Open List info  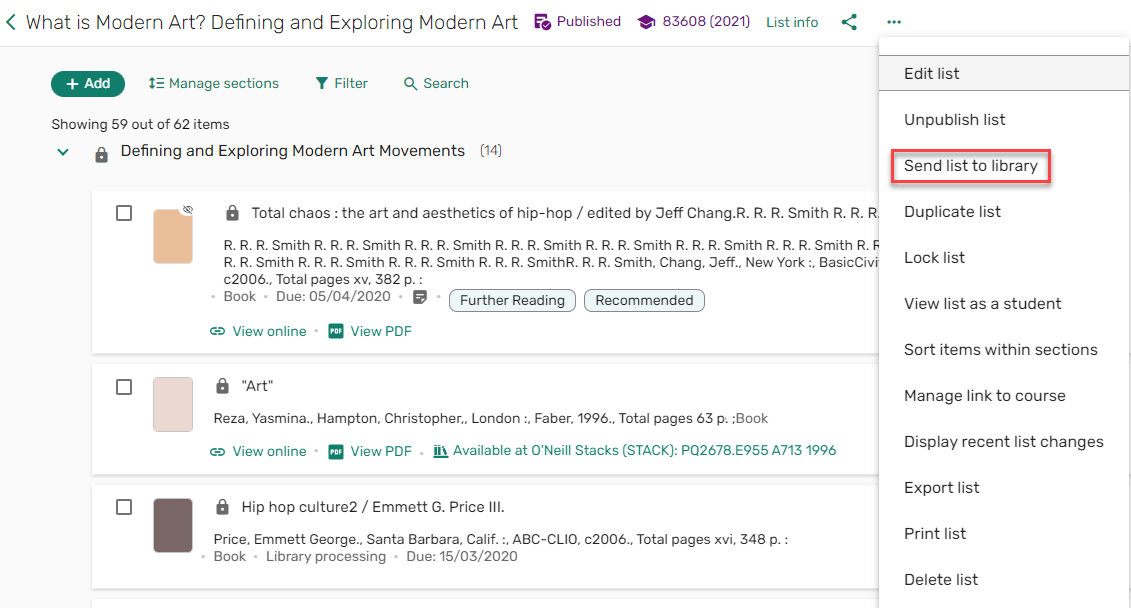[x=792, y=22]
